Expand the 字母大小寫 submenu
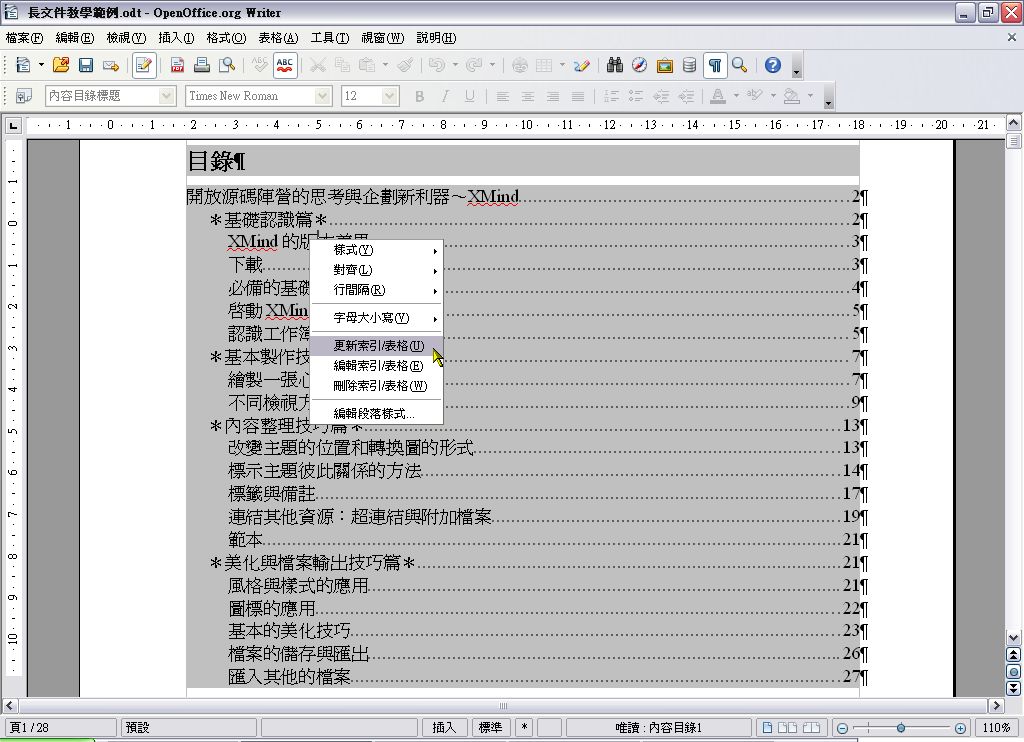This screenshot has width=1024, height=742. coord(377,318)
